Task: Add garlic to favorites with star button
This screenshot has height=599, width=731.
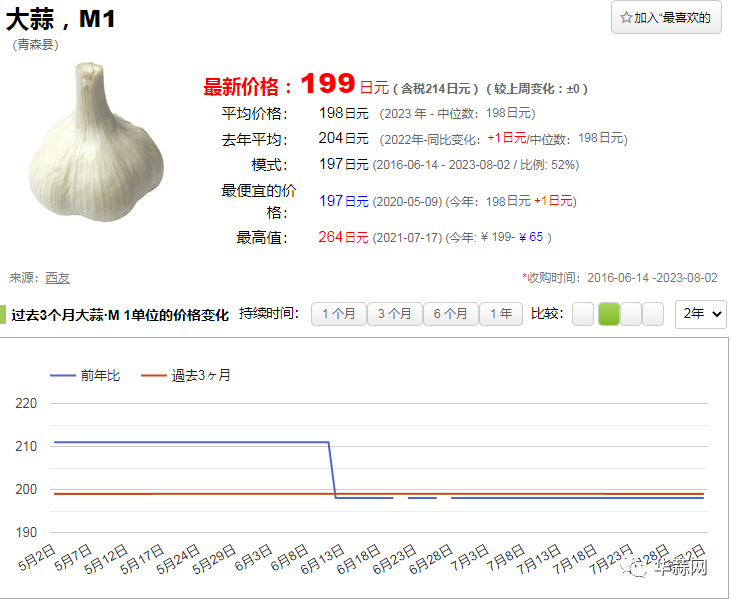Action: click(x=666, y=18)
